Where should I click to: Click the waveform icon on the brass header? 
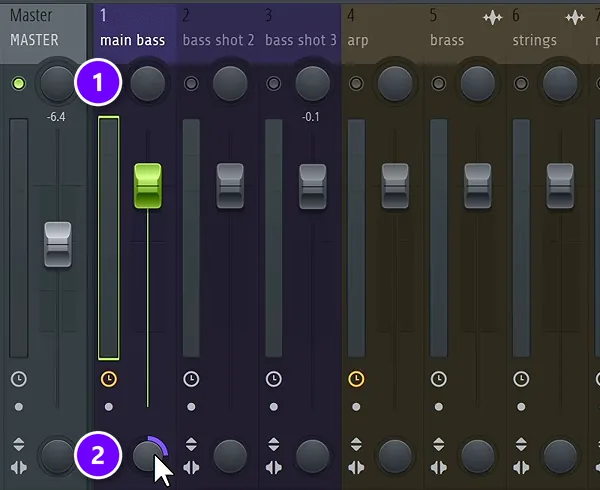click(492, 18)
